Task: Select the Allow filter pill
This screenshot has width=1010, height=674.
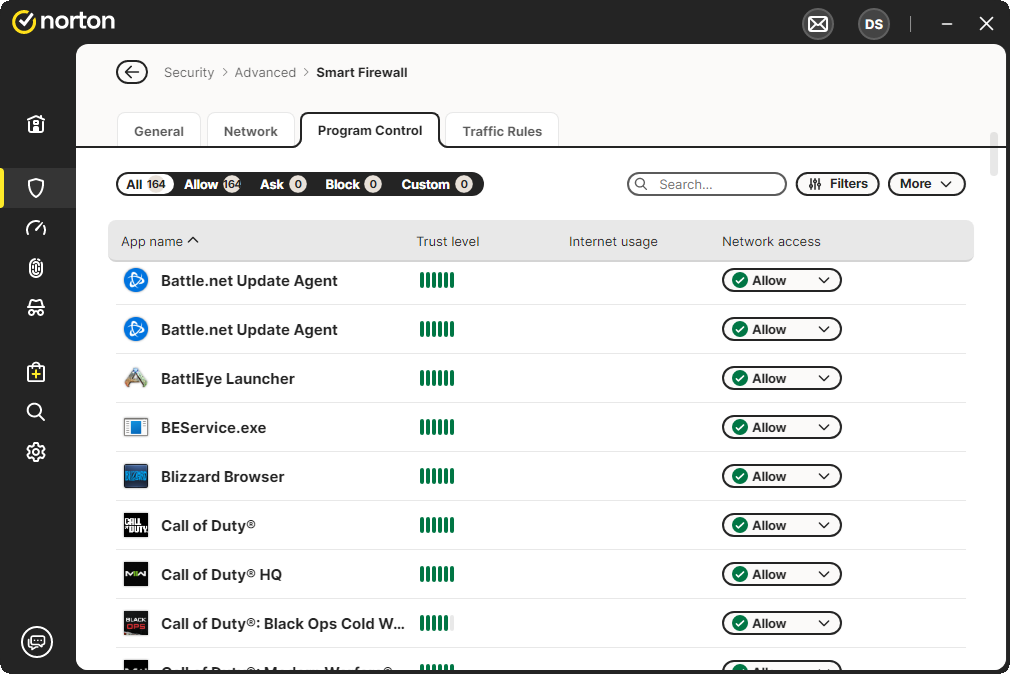Action: point(211,184)
